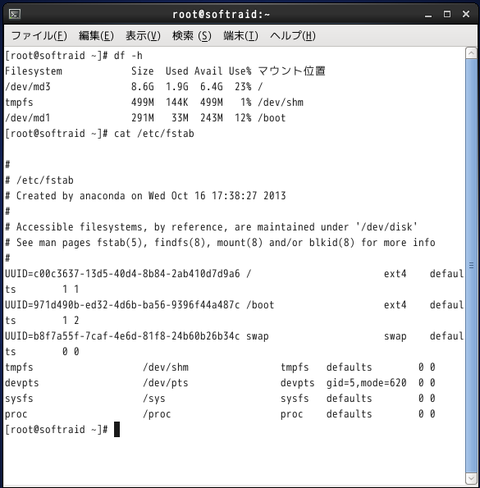The image size is (480, 488).
Task: Click '/proc' mount point in fstab
Action: click(x=157, y=414)
